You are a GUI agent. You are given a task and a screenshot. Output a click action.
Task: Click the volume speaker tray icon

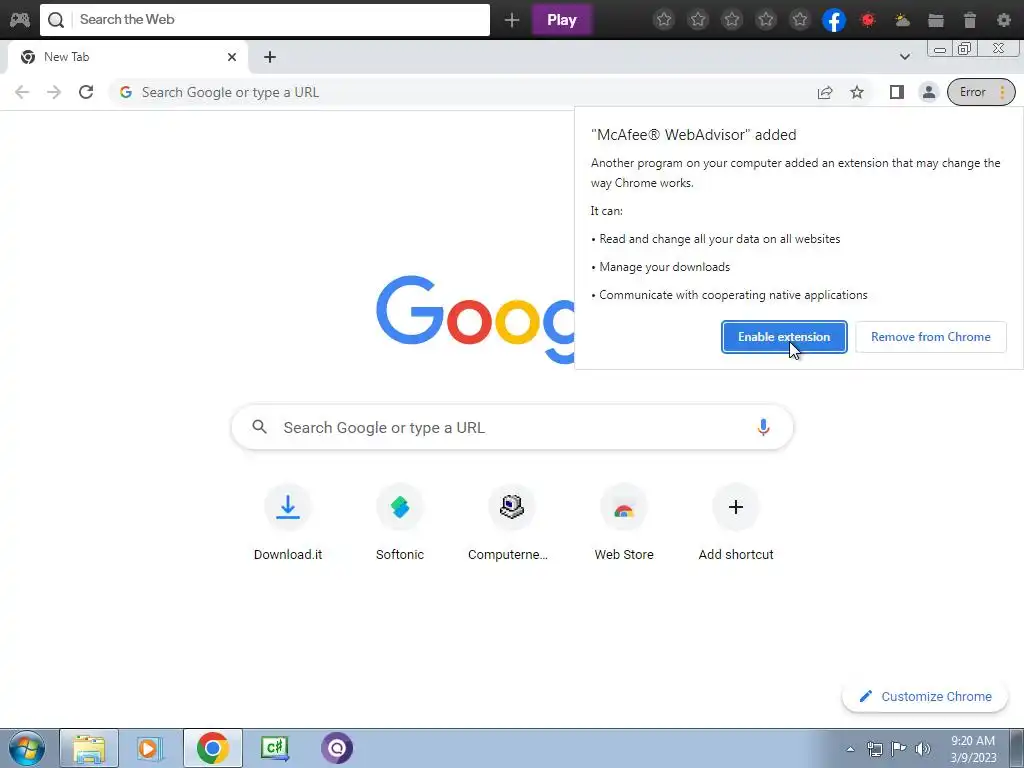923,749
